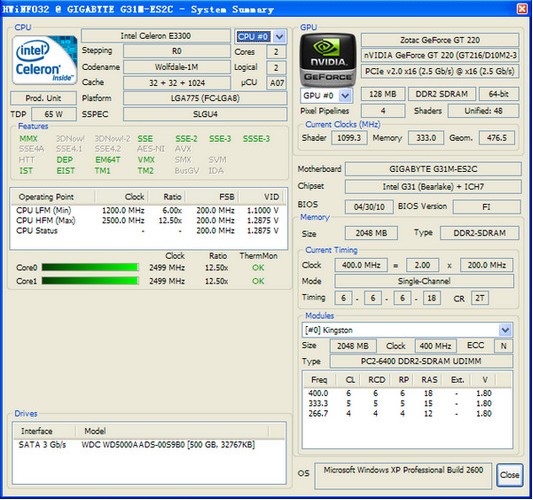Click the Motherboard GIGABYTE G31M-ES2C field

point(433,169)
